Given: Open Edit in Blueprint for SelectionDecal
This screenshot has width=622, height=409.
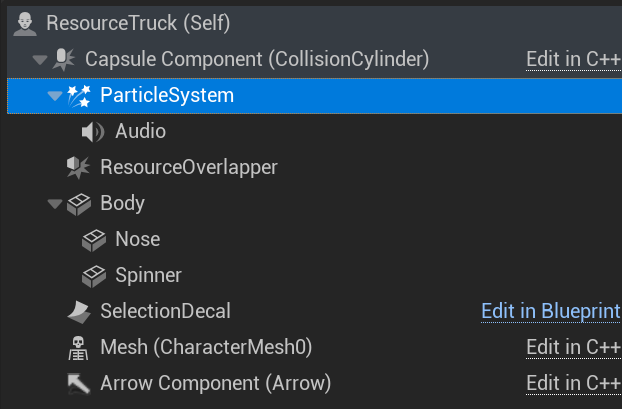Looking at the screenshot, I should point(550,311).
